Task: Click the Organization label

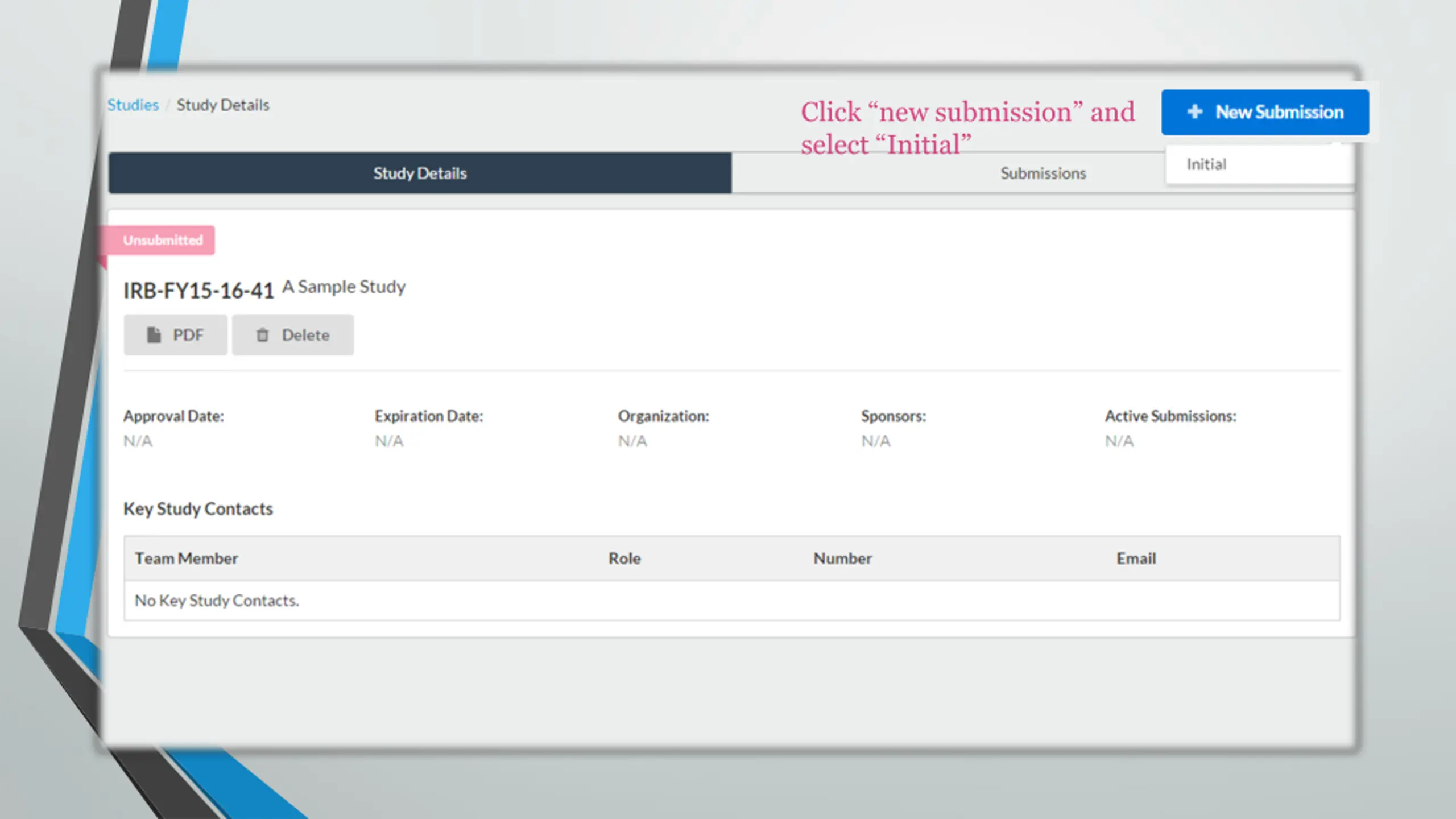Action: tap(664, 416)
